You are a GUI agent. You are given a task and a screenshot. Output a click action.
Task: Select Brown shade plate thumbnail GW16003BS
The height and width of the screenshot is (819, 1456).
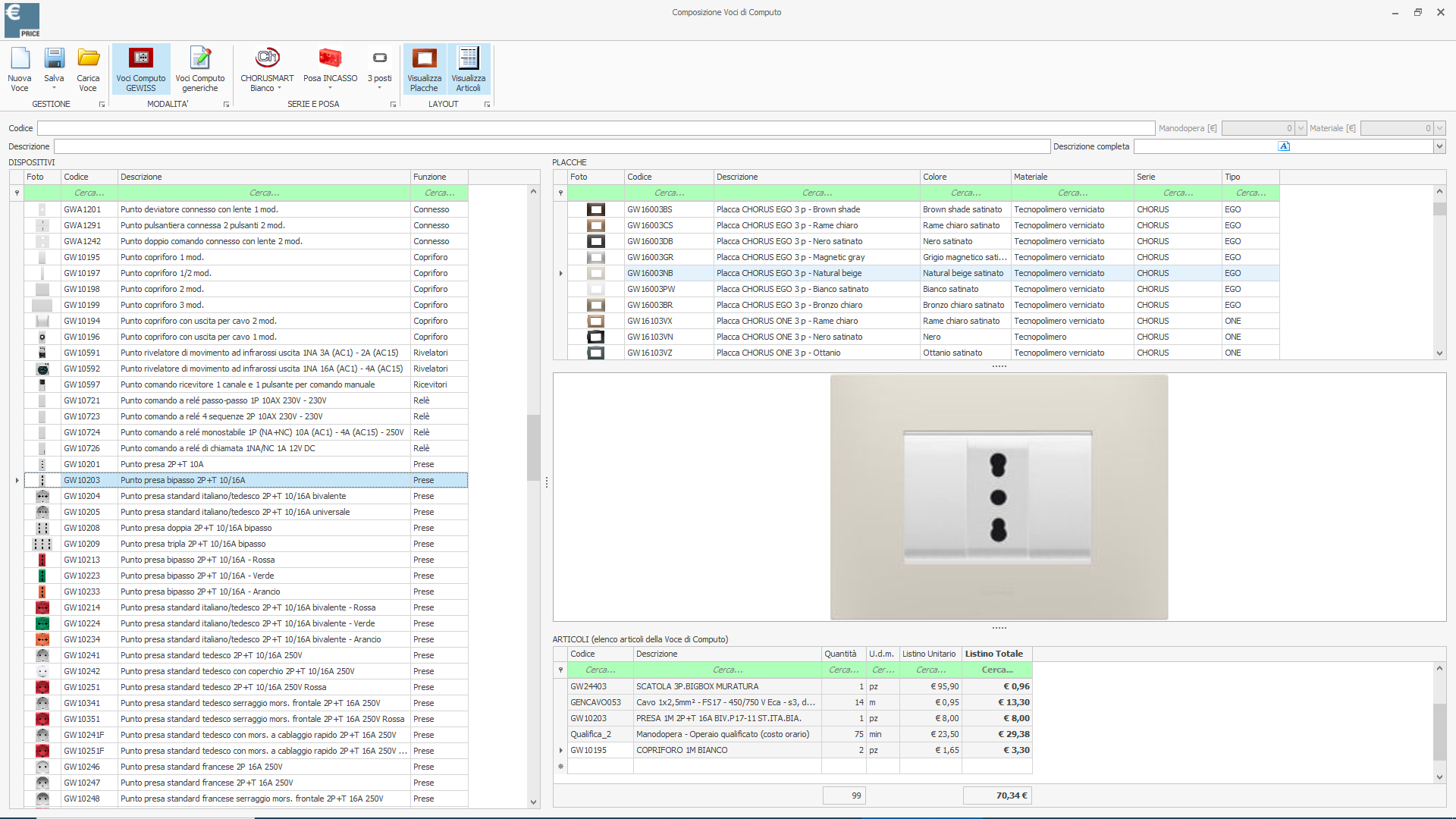pos(596,209)
